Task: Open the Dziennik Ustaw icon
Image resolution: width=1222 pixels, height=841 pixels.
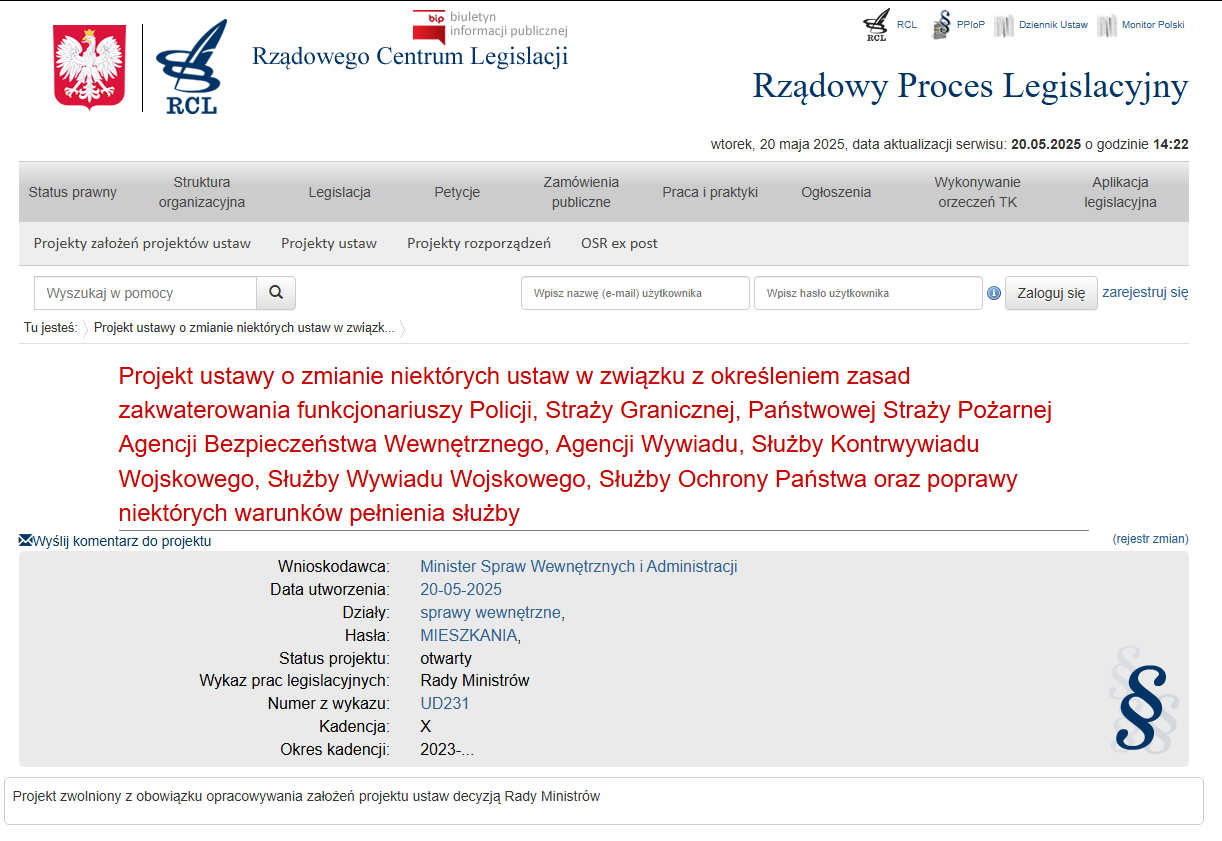Action: 1004,26
